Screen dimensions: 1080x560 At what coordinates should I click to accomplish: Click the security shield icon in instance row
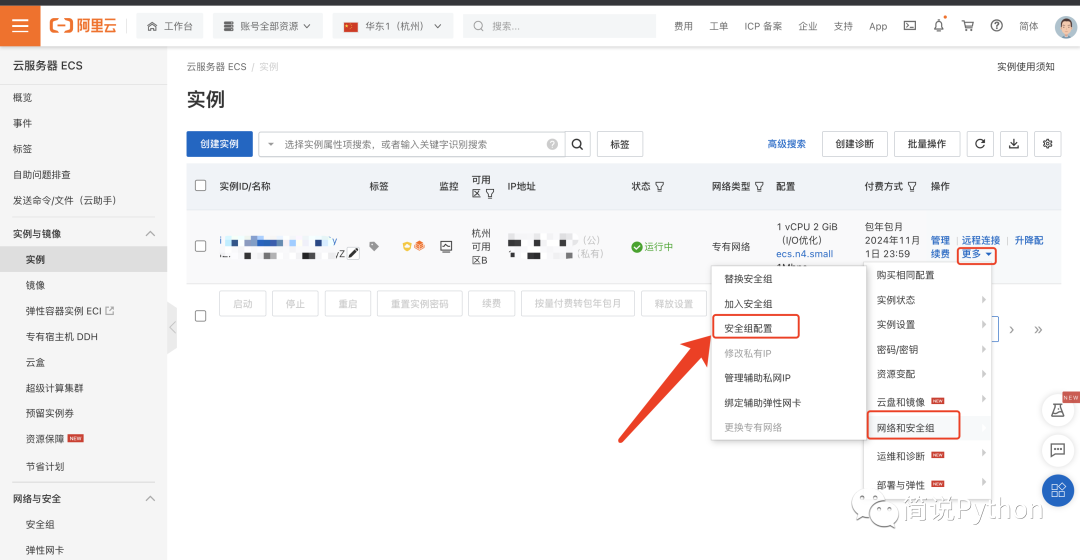(407, 246)
